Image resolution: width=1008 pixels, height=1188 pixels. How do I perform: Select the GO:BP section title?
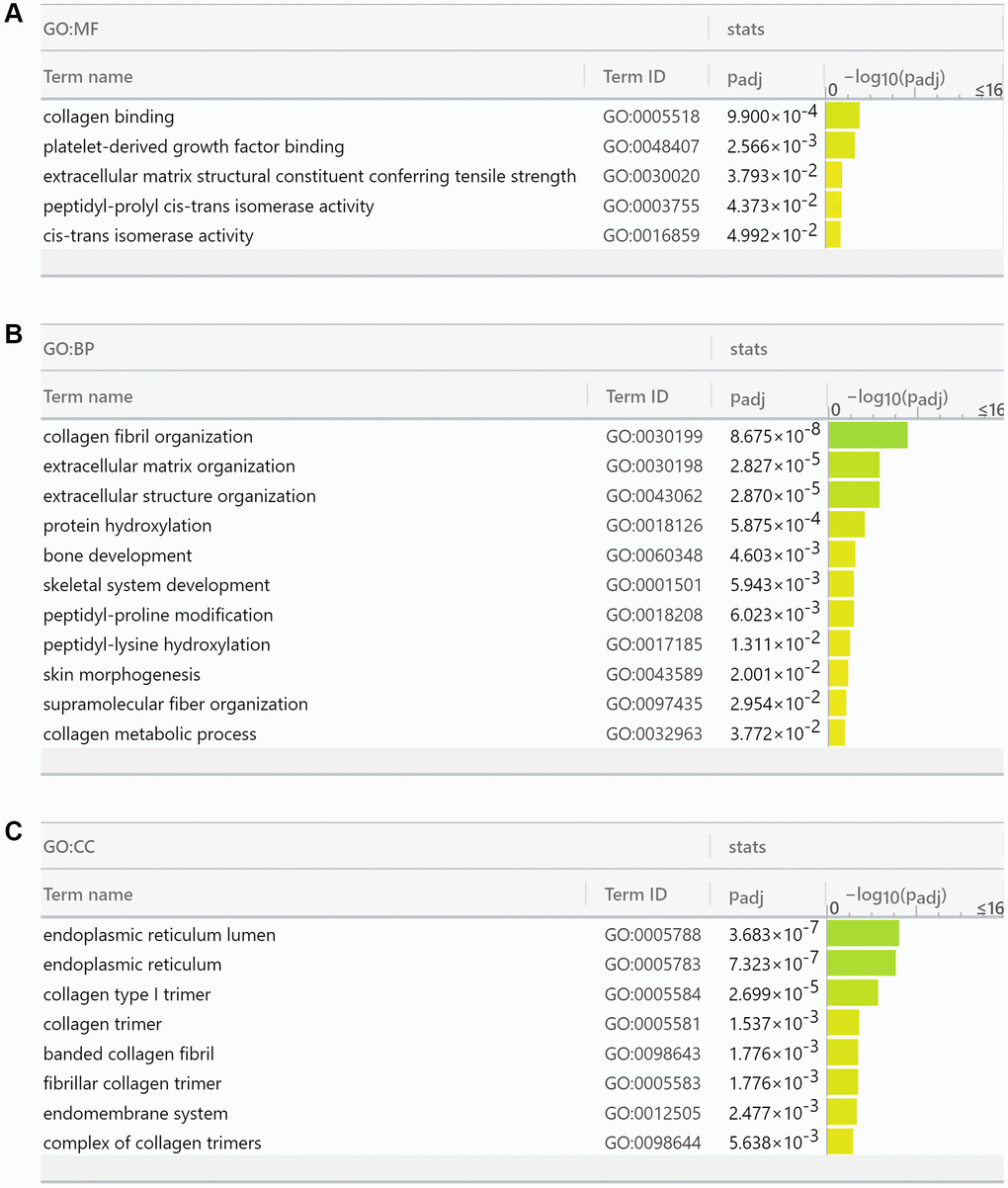[x=69, y=349]
